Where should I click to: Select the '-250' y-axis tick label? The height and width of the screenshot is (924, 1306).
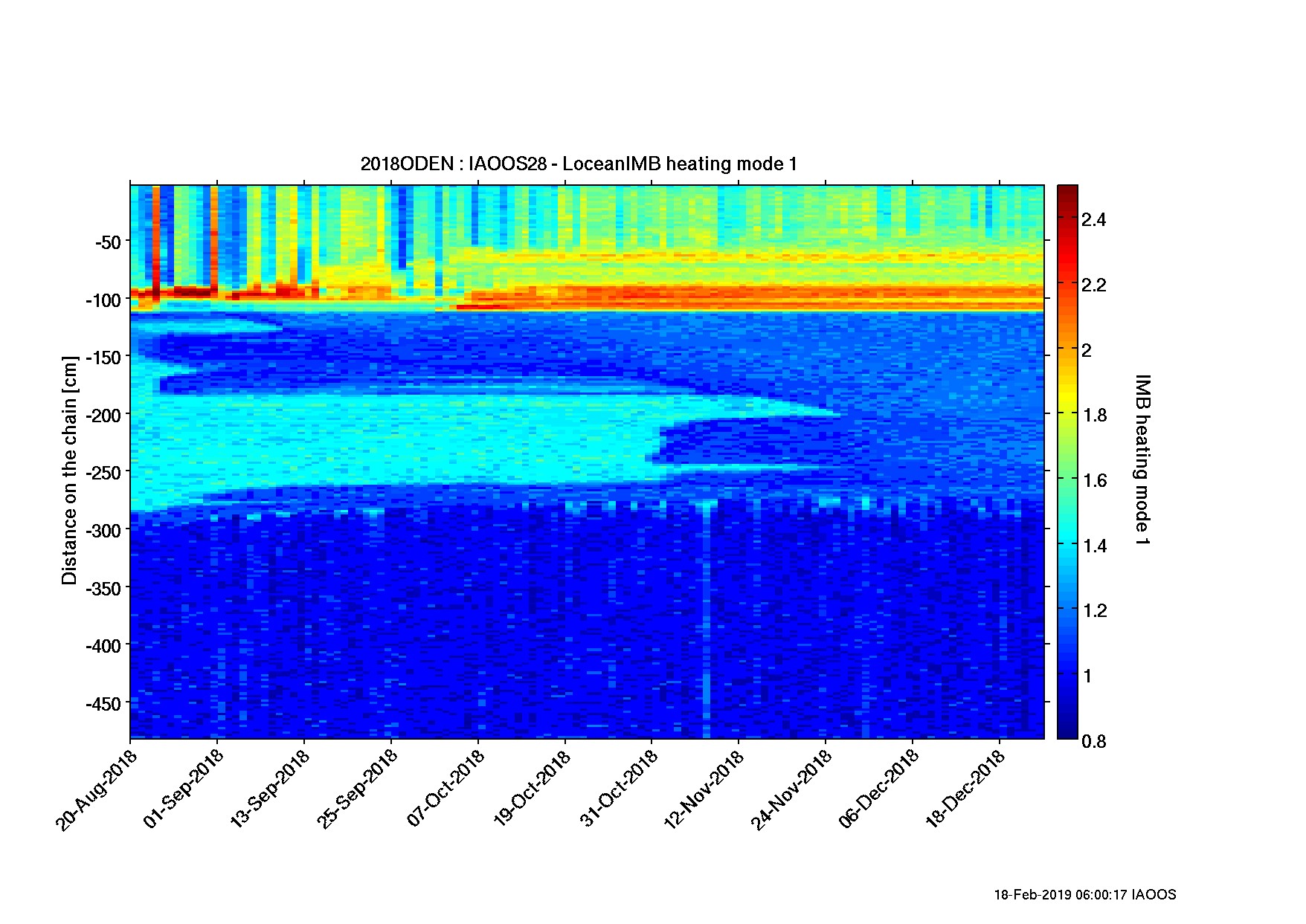point(103,473)
